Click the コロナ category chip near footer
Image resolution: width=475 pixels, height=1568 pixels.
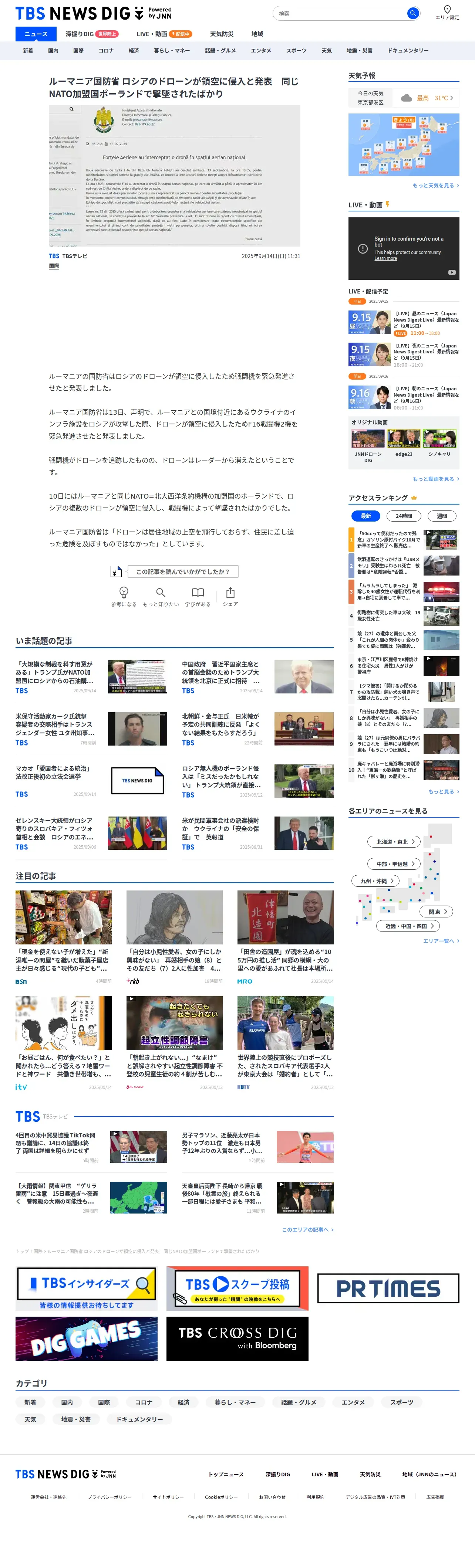point(144,1402)
